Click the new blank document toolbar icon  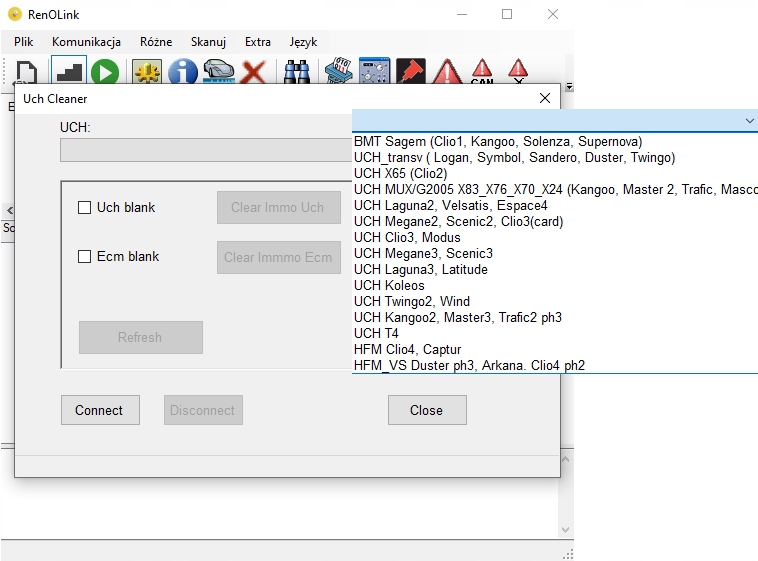coord(26,72)
